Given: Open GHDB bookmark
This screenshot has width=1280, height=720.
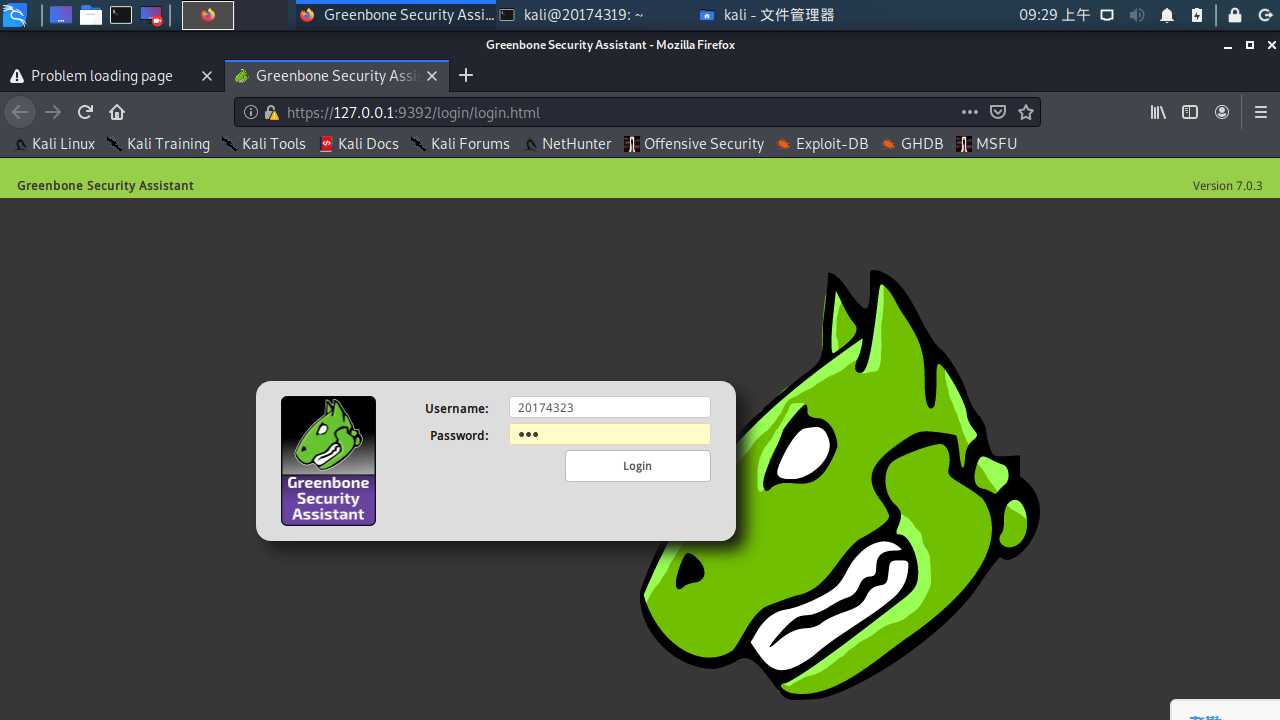Looking at the screenshot, I should pyautogui.click(x=913, y=144).
